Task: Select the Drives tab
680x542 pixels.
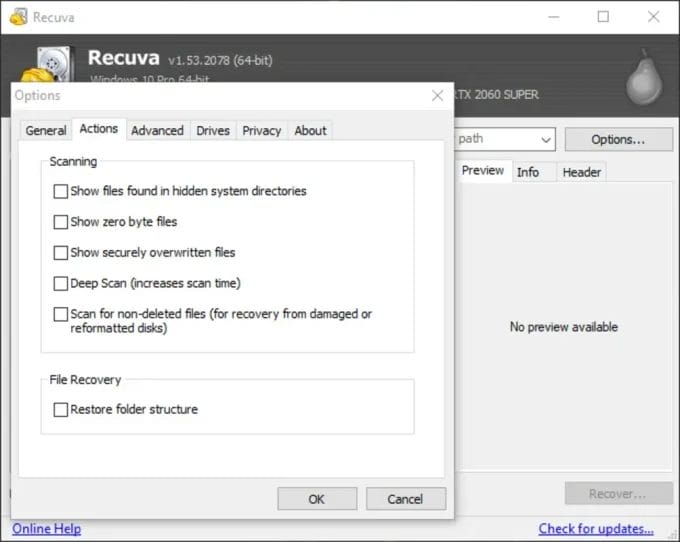Action: [x=213, y=131]
